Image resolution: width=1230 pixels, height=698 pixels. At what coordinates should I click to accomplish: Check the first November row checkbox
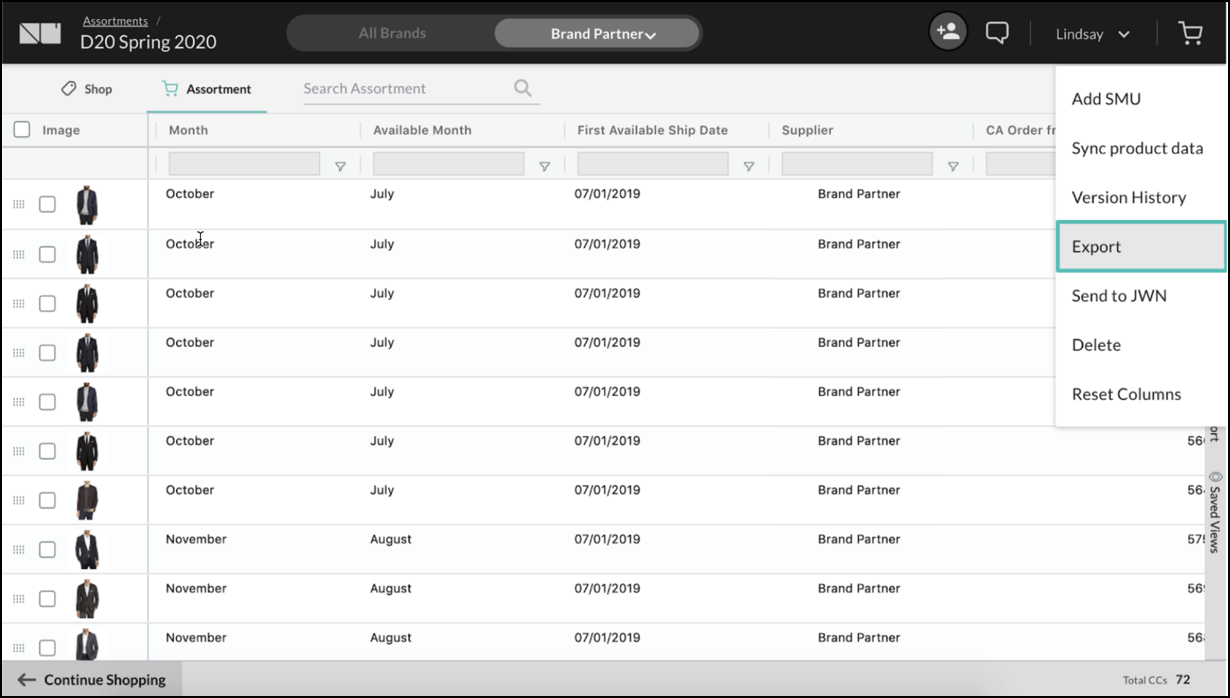click(47, 549)
